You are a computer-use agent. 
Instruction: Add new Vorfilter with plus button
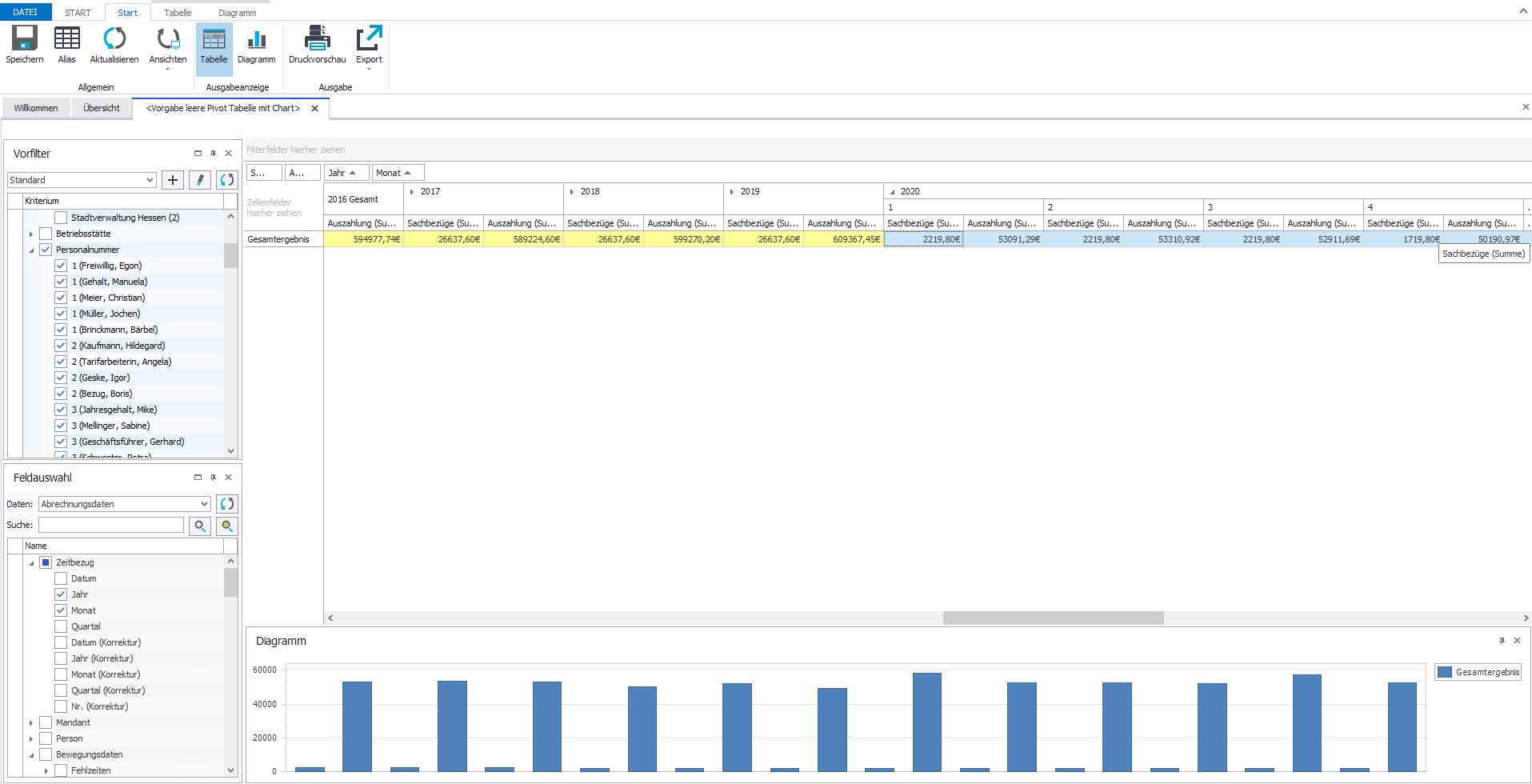[x=173, y=180]
